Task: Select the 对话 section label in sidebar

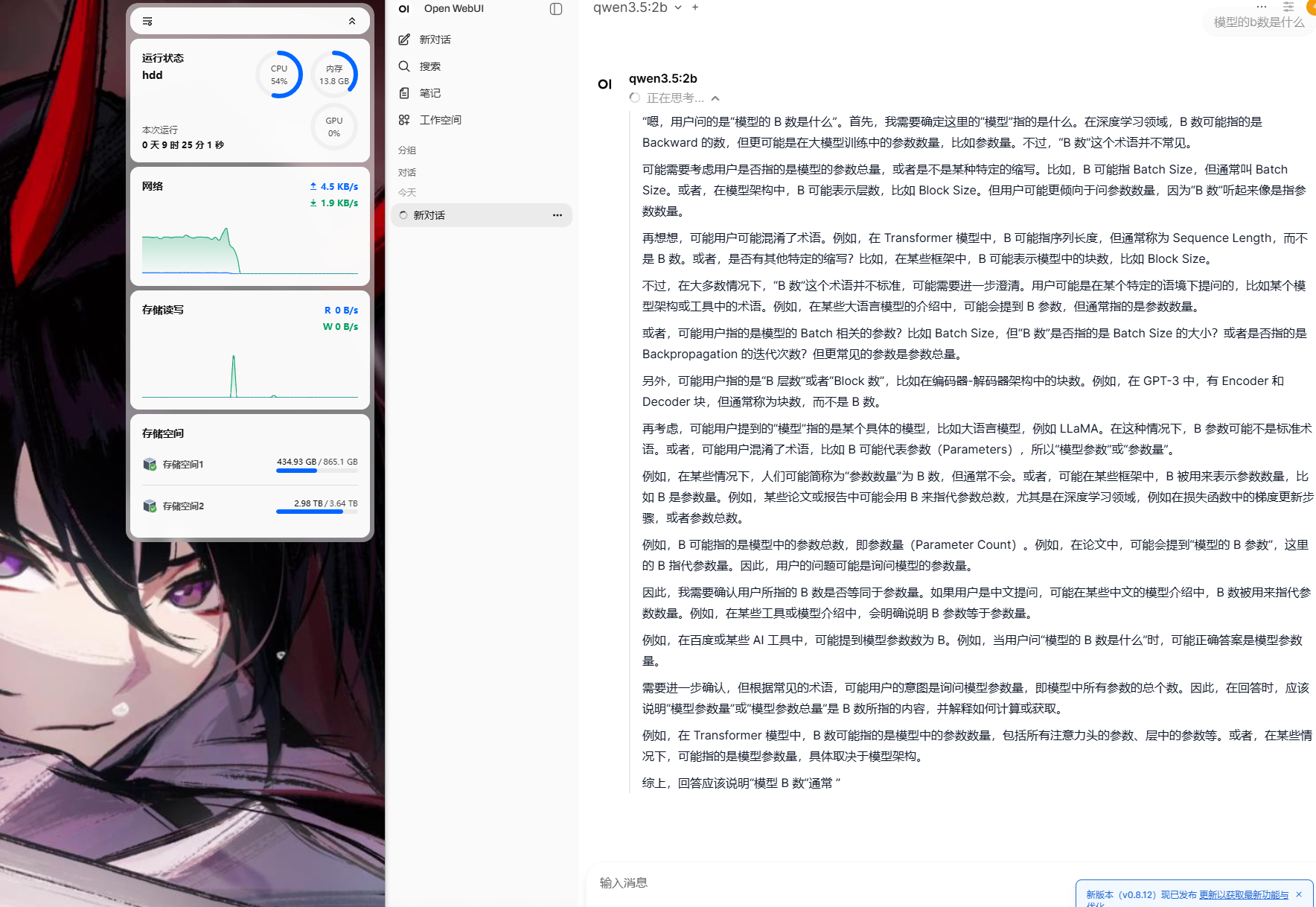Action: [x=407, y=172]
